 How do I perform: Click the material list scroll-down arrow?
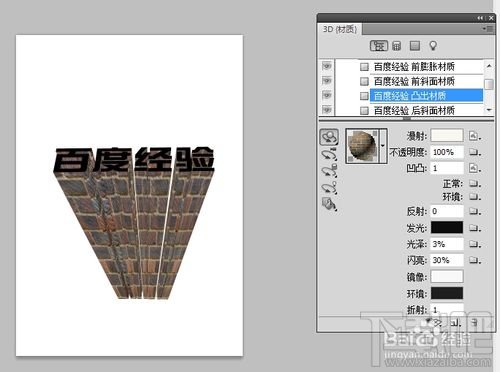tap(489, 110)
